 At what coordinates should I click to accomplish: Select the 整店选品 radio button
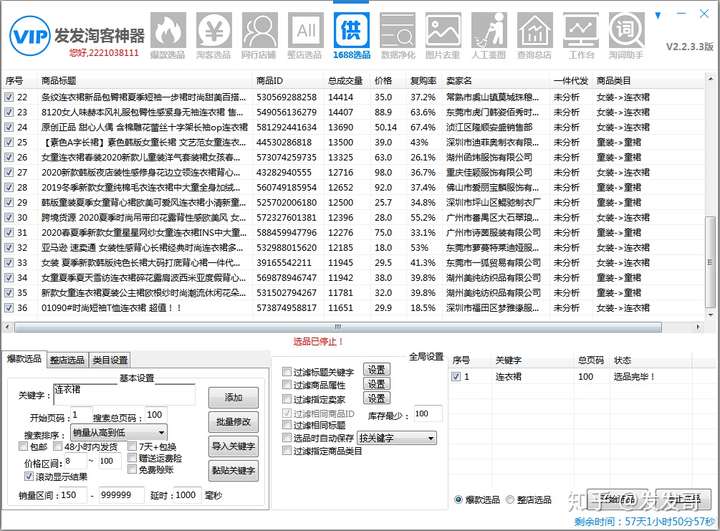510,500
